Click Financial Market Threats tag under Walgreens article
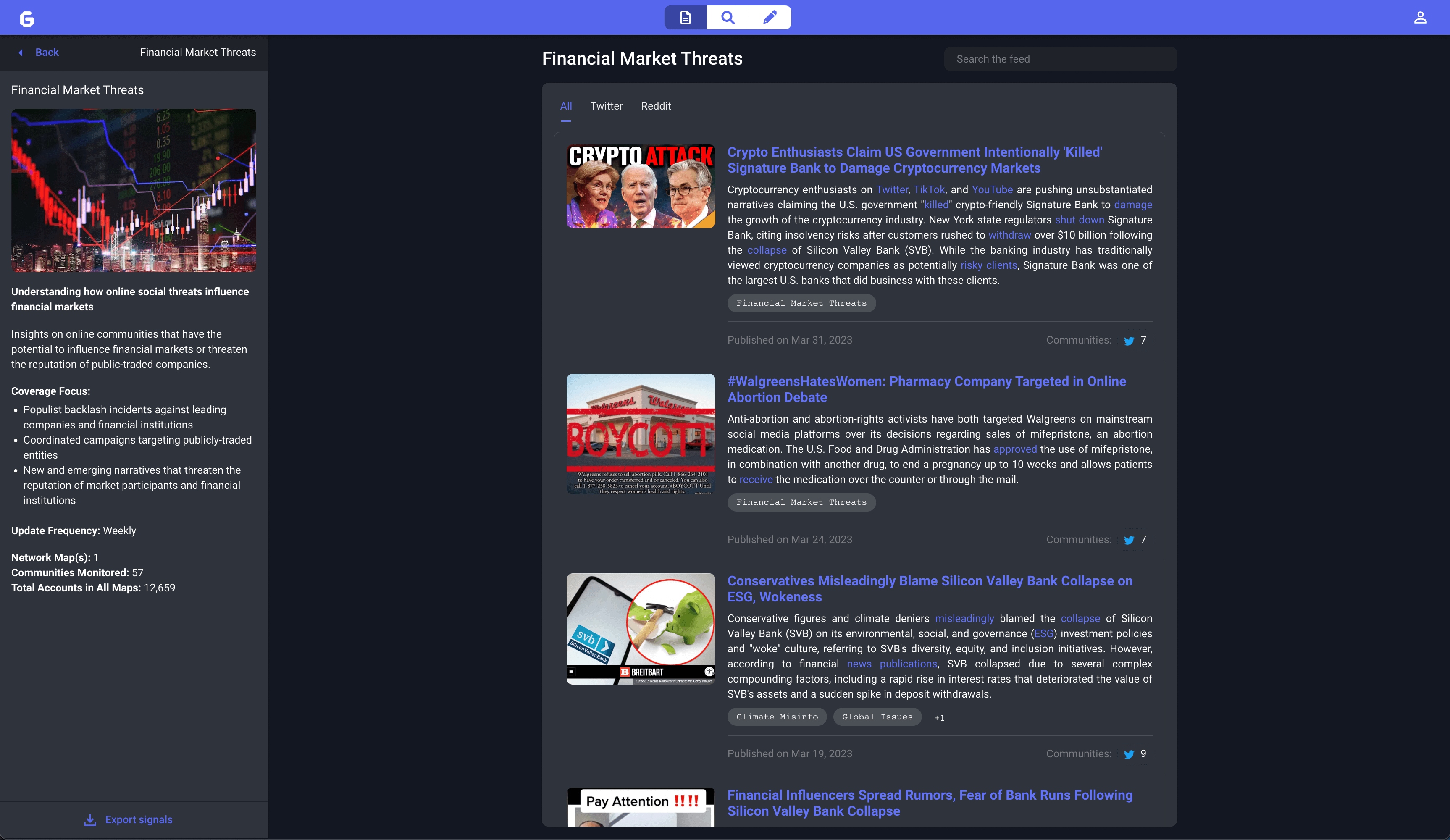Image resolution: width=1450 pixels, height=840 pixels. (801, 502)
